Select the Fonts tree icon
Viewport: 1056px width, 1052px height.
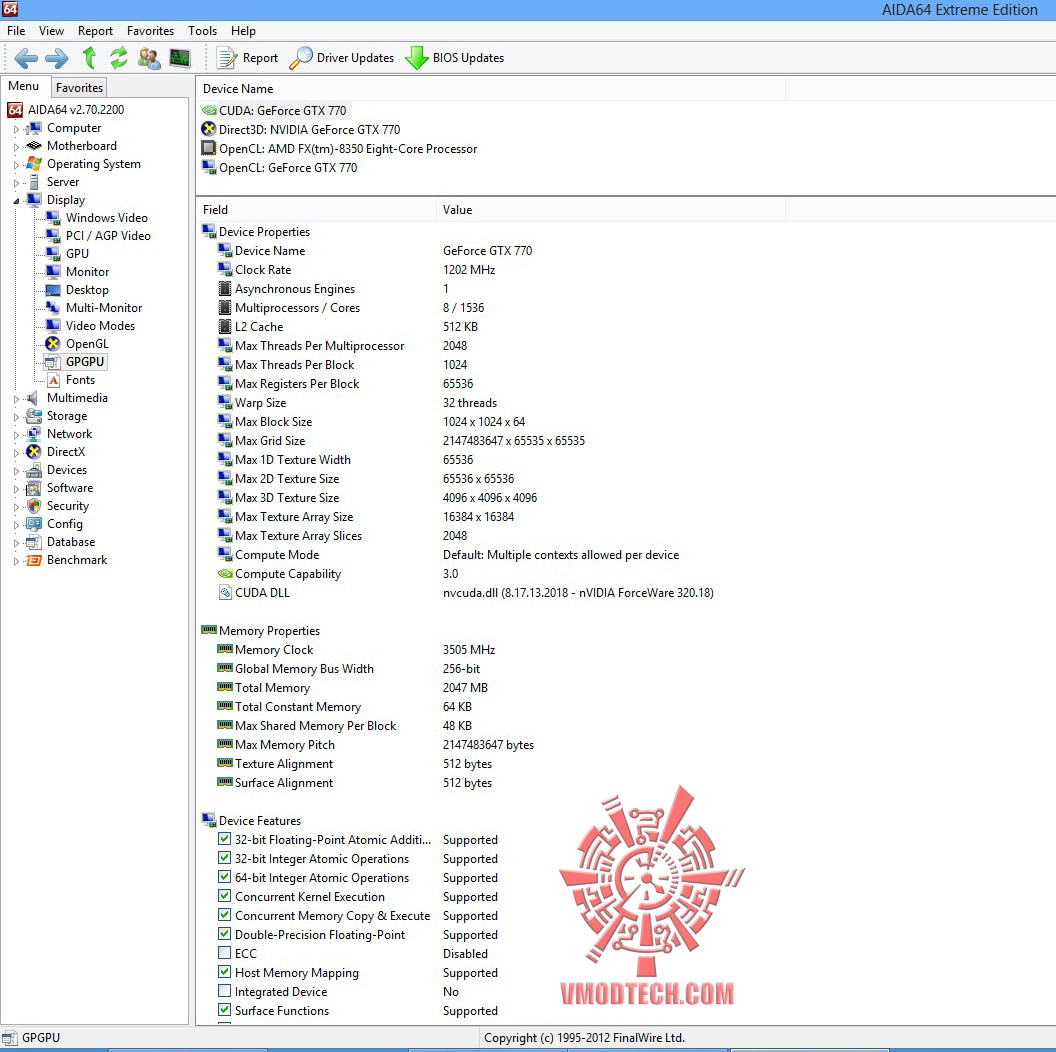[x=53, y=380]
